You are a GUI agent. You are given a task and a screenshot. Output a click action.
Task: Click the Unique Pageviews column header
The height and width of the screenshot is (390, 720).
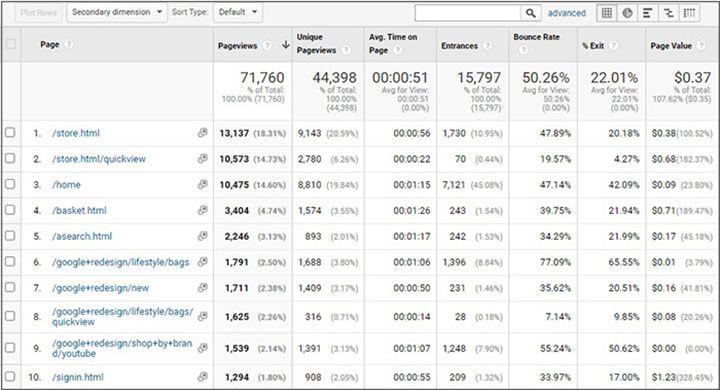[x=316, y=44]
